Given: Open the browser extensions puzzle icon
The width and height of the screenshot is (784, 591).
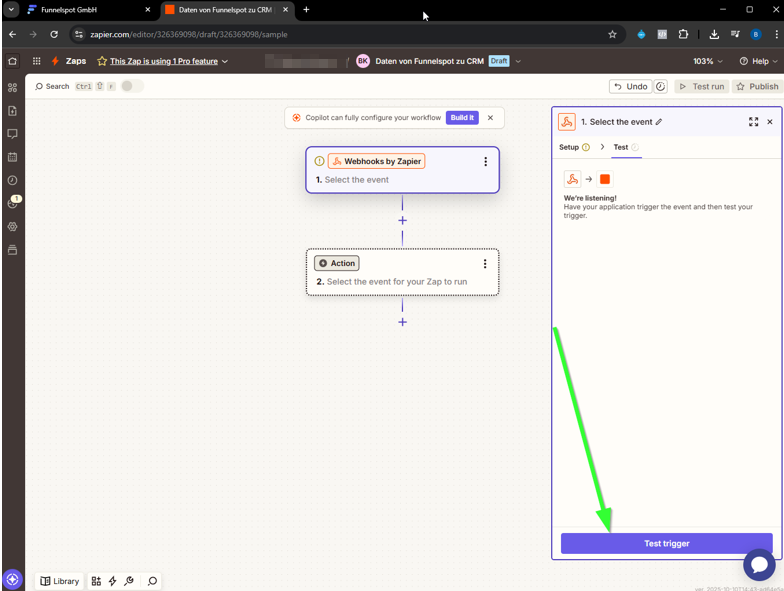Looking at the screenshot, I should pos(683,34).
